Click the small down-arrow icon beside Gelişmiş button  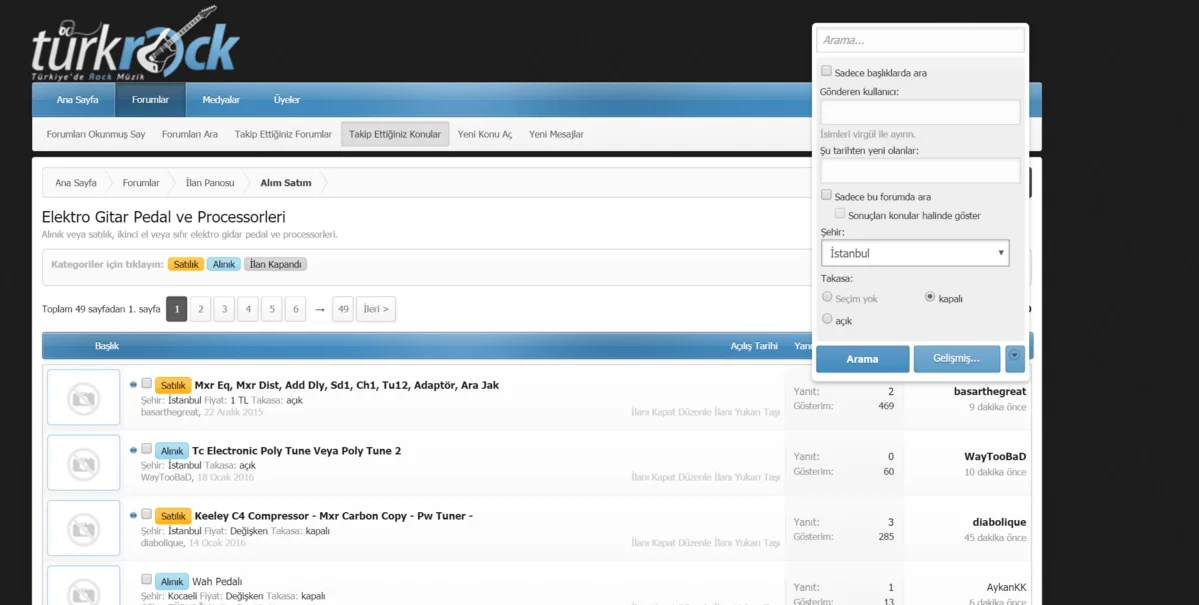point(1014,356)
